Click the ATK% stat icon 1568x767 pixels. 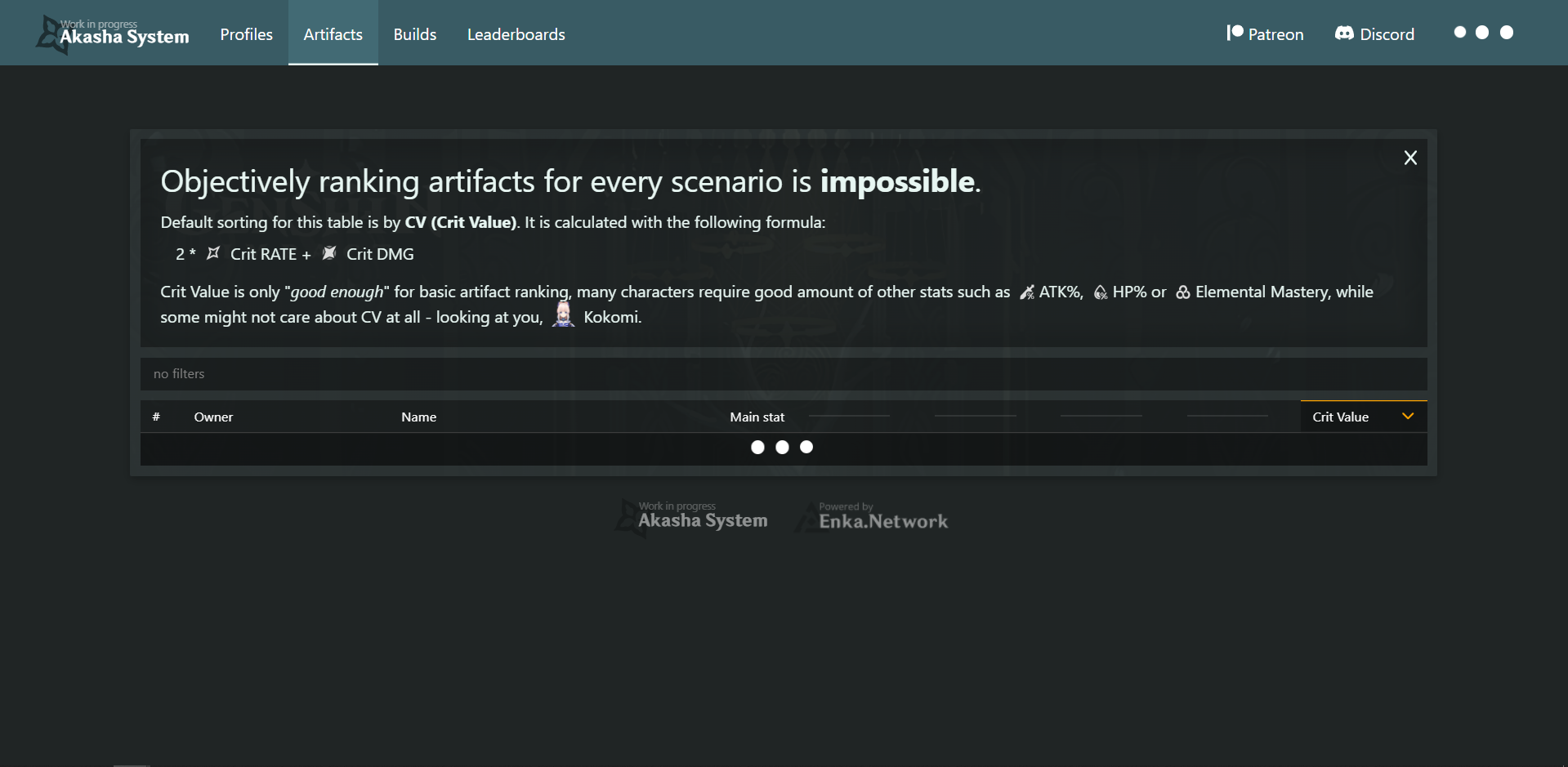[1027, 292]
